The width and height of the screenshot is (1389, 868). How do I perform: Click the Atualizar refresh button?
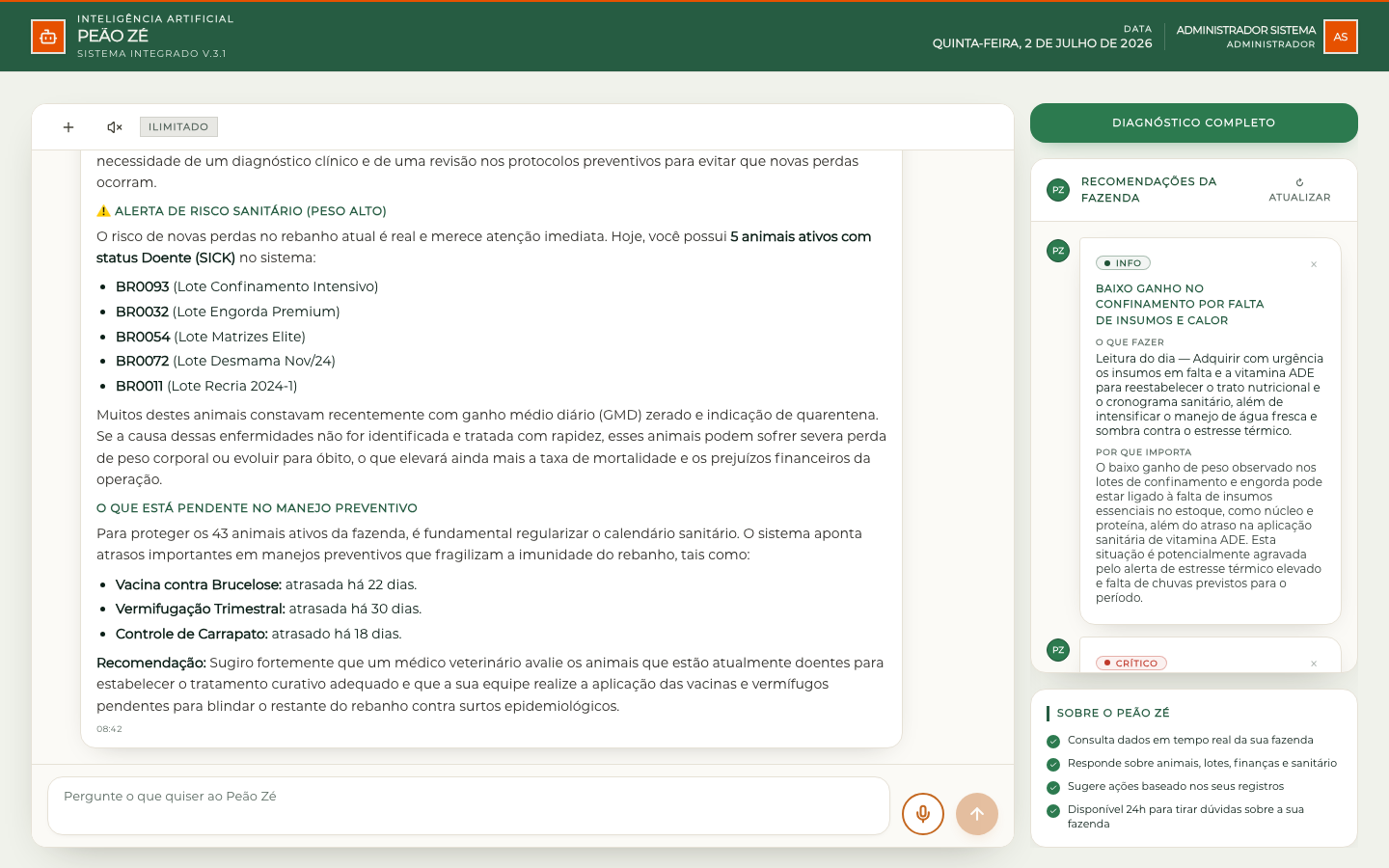(x=1299, y=190)
